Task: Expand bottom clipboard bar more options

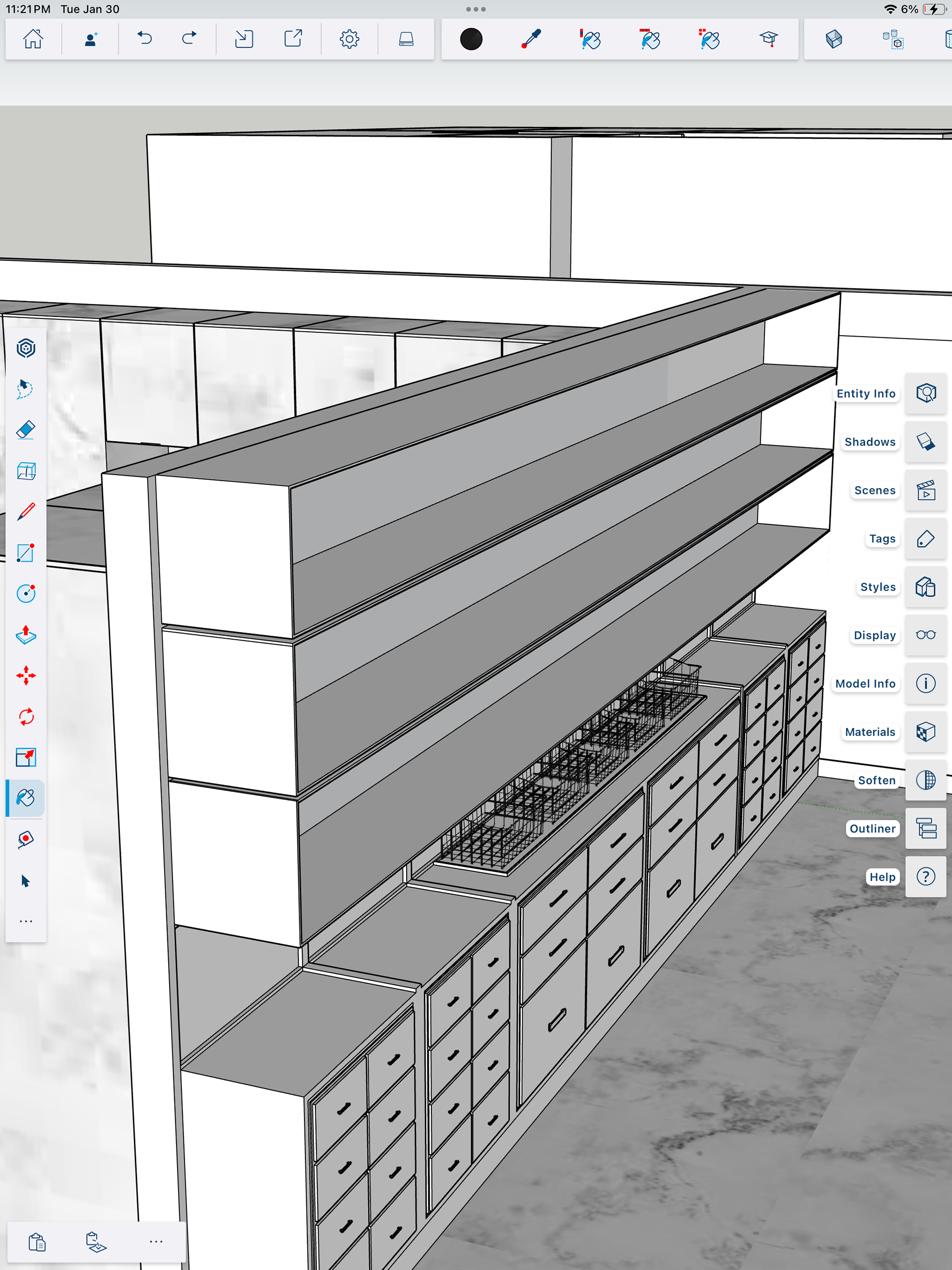Action: (x=156, y=1241)
